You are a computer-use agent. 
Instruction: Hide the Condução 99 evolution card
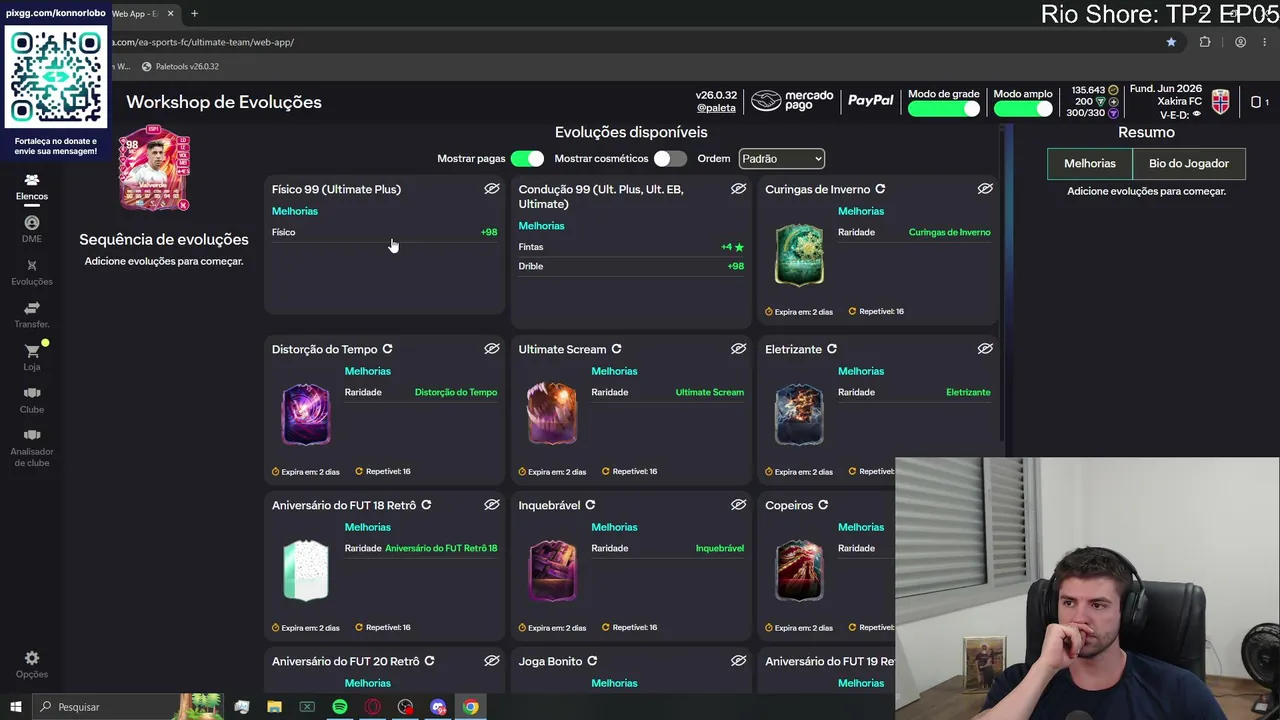[738, 189]
